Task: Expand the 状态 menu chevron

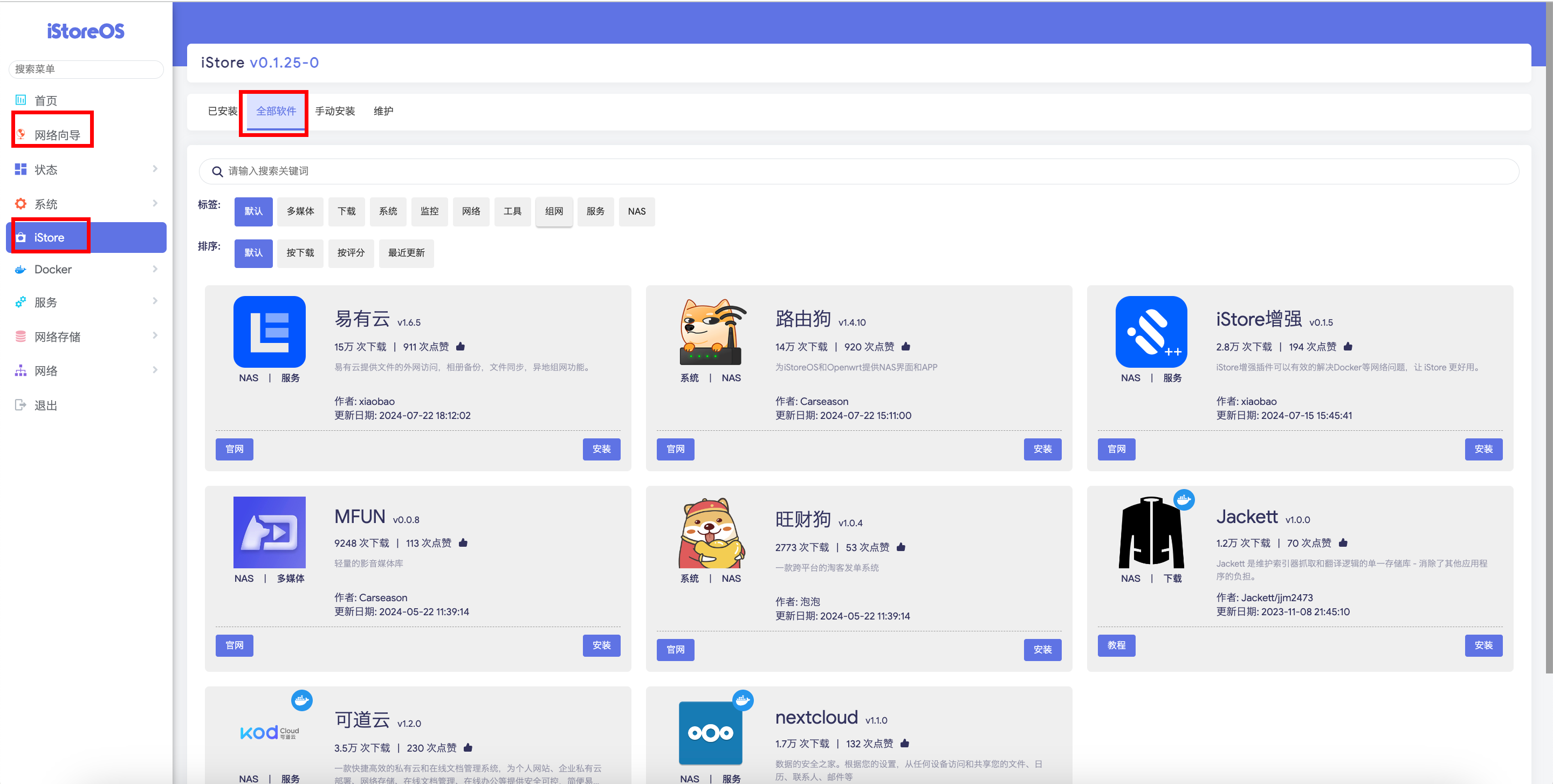Action: coord(155,169)
